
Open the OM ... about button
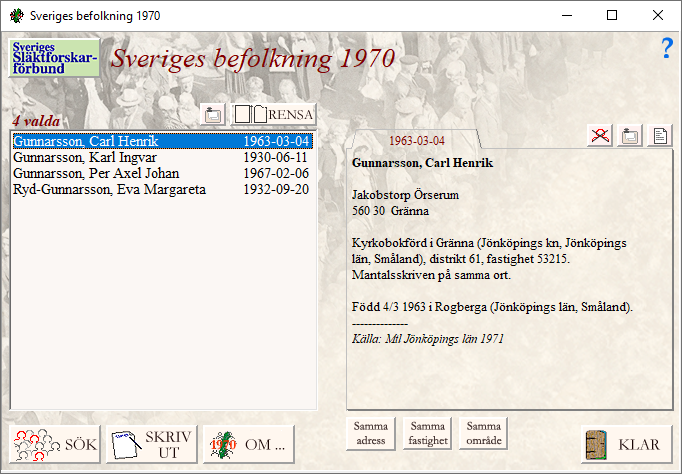[x=249, y=444]
